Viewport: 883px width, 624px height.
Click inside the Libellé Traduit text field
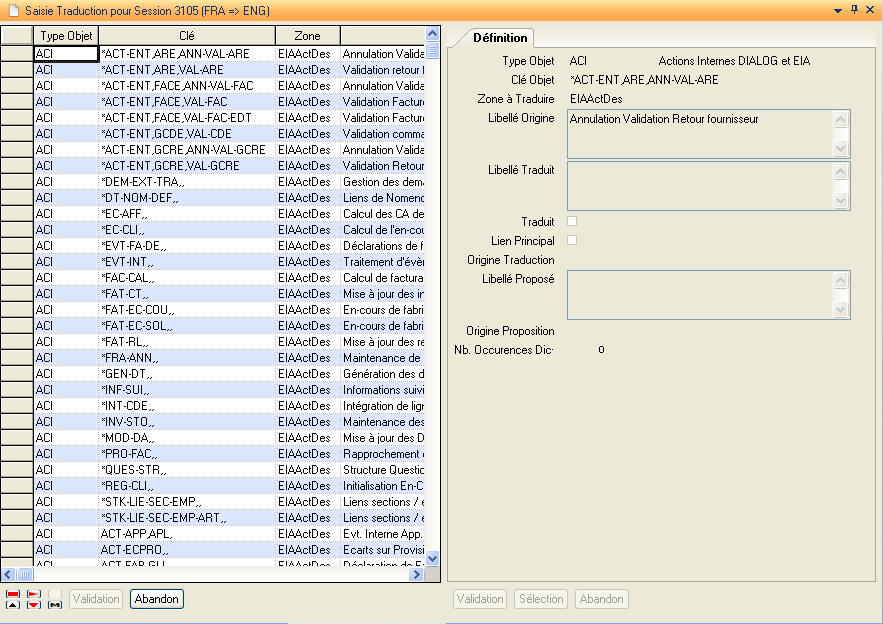click(x=699, y=186)
